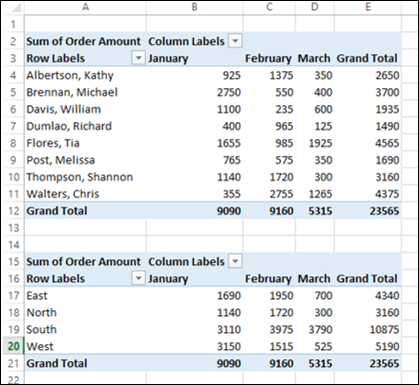Screen dimensions: 419x385
Task: Click value 2750 for Brennan January
Action: tap(229, 92)
